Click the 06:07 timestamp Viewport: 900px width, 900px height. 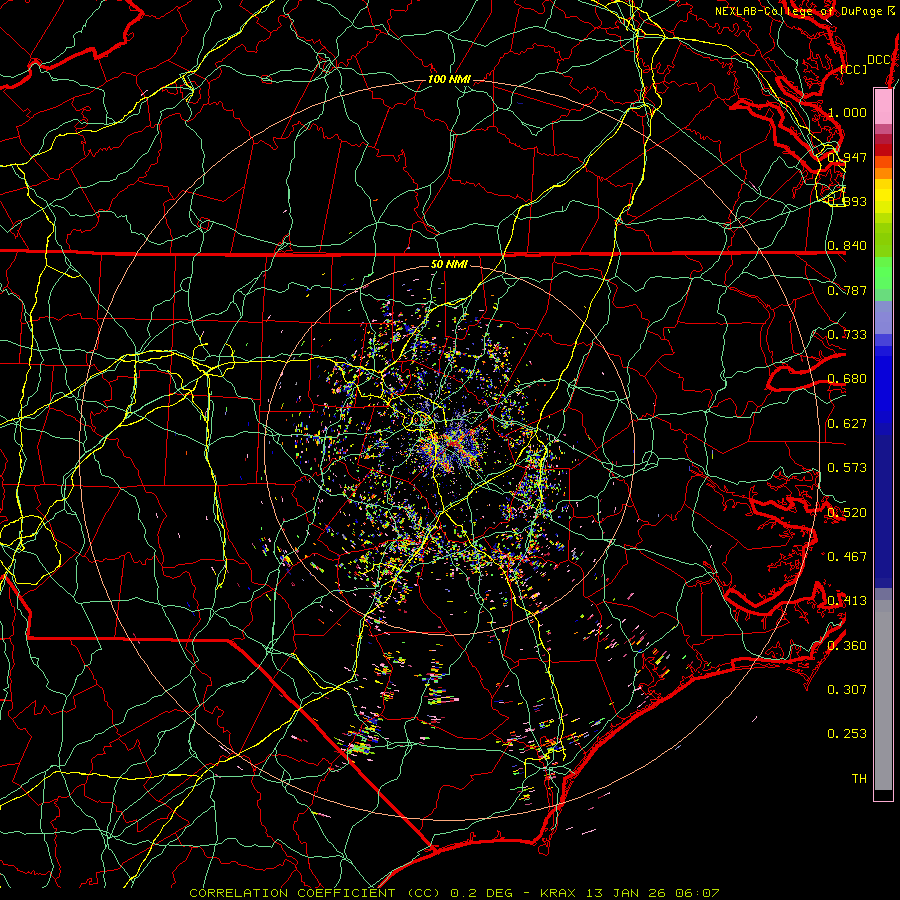pyautogui.click(x=698, y=893)
